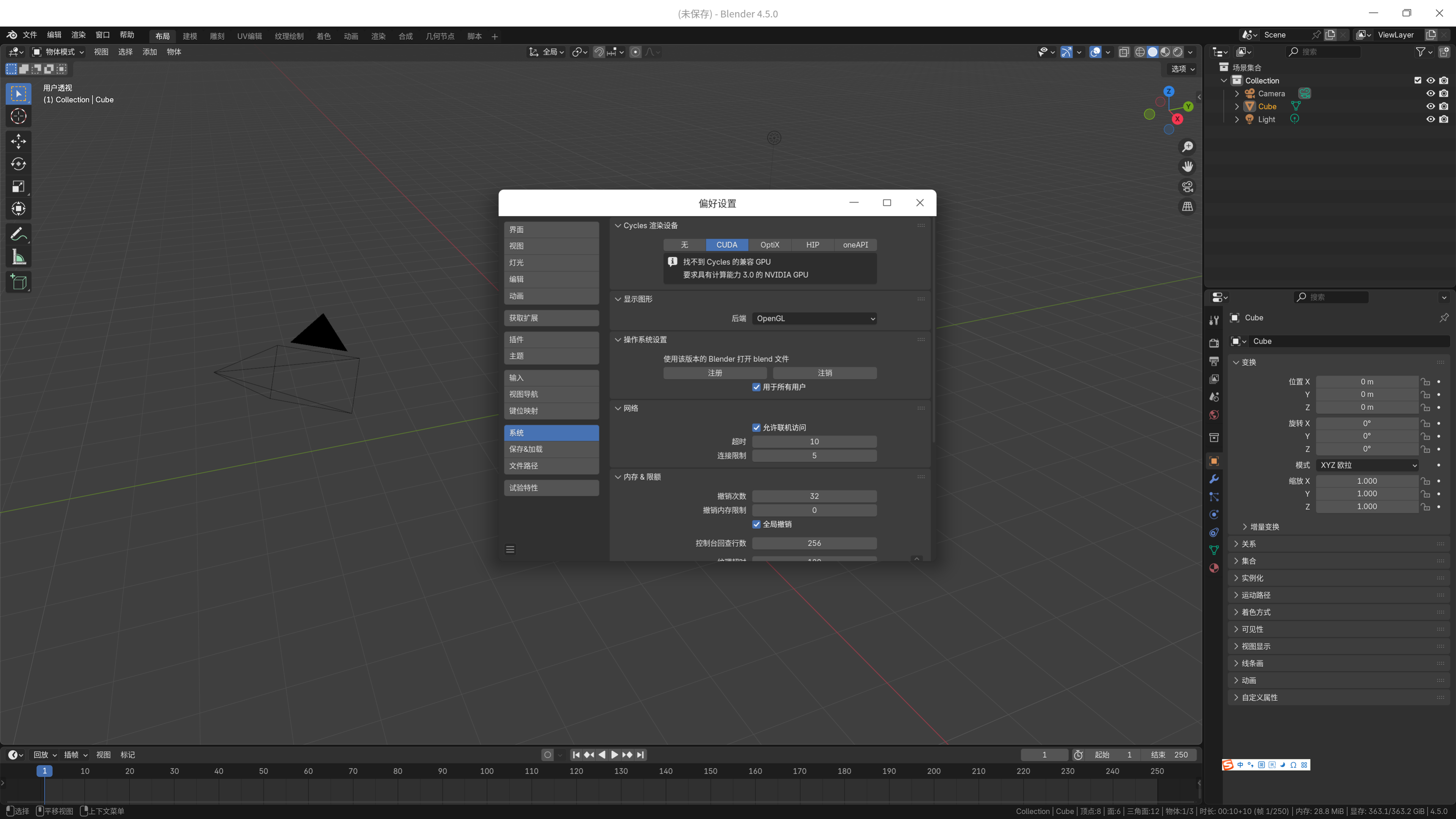This screenshot has height=819, width=1456.
Task: Select the OptiX render device tab
Action: click(x=770, y=245)
